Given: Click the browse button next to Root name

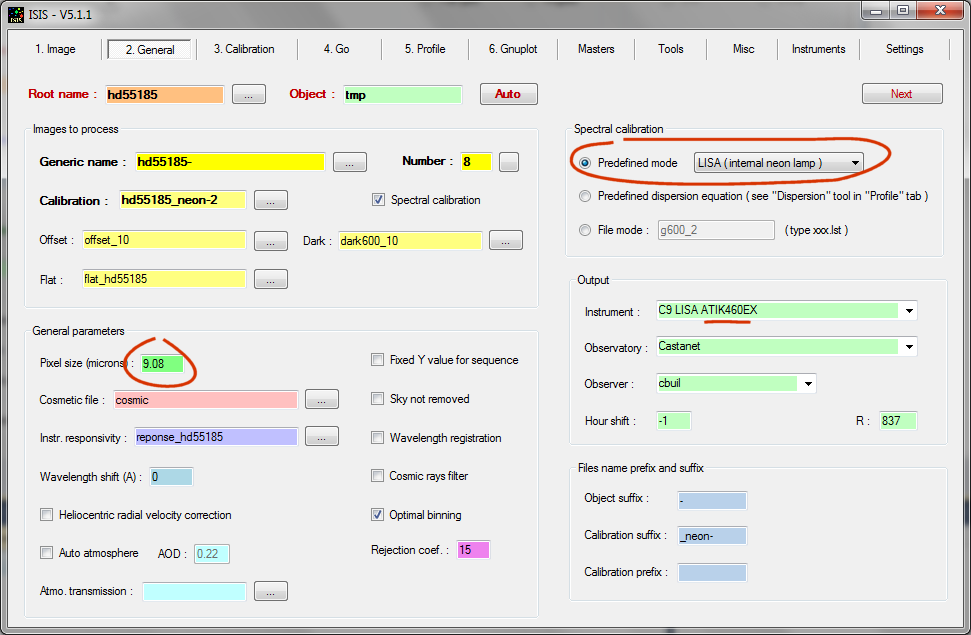Looking at the screenshot, I should tap(248, 94).
